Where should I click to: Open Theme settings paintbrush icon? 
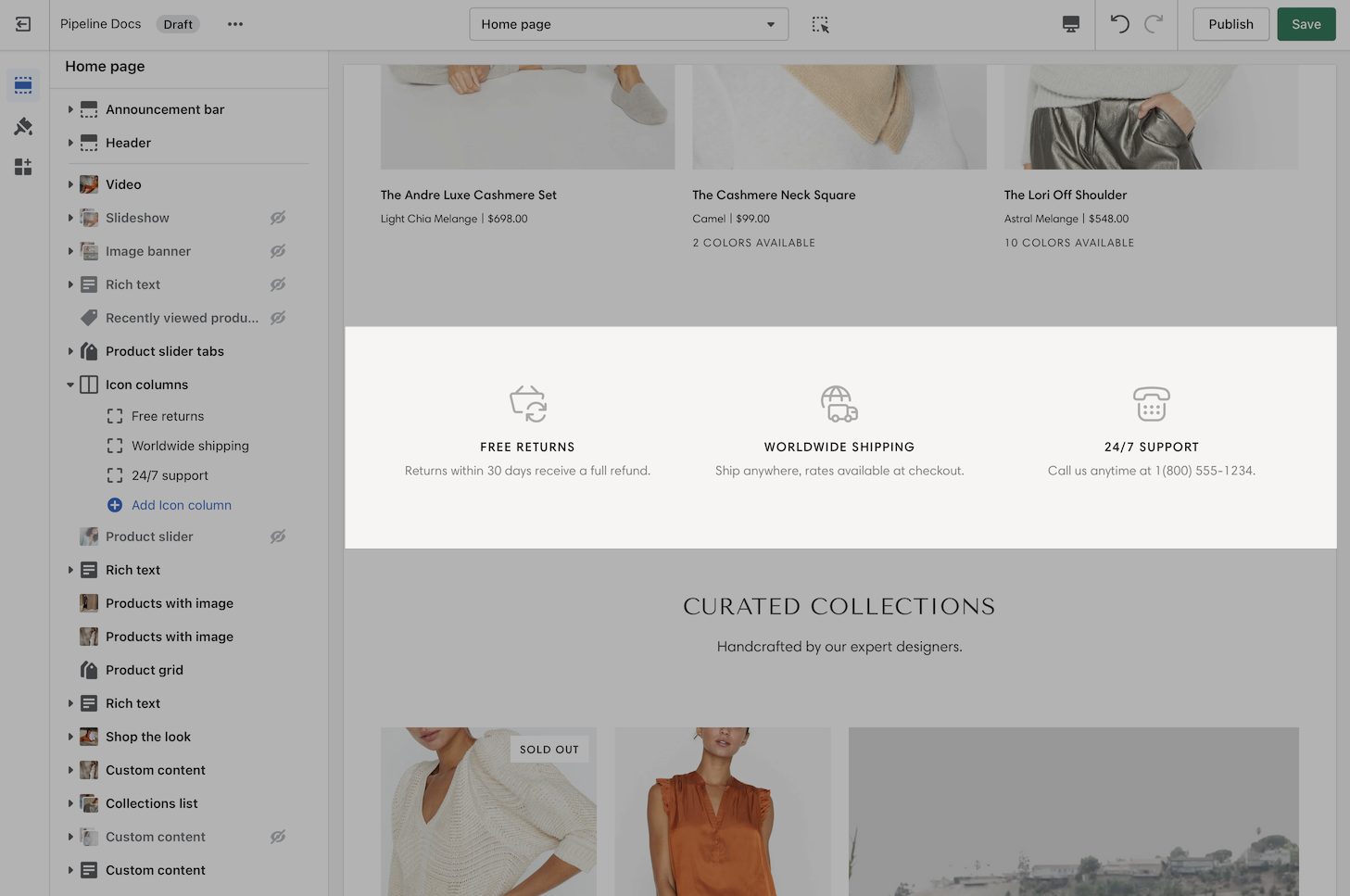coord(23,126)
